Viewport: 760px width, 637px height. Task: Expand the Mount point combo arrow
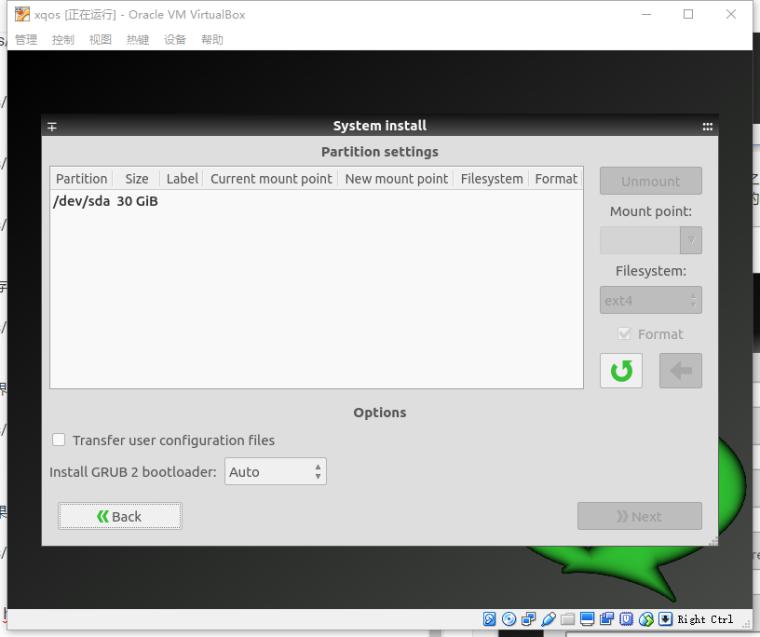tap(691, 240)
